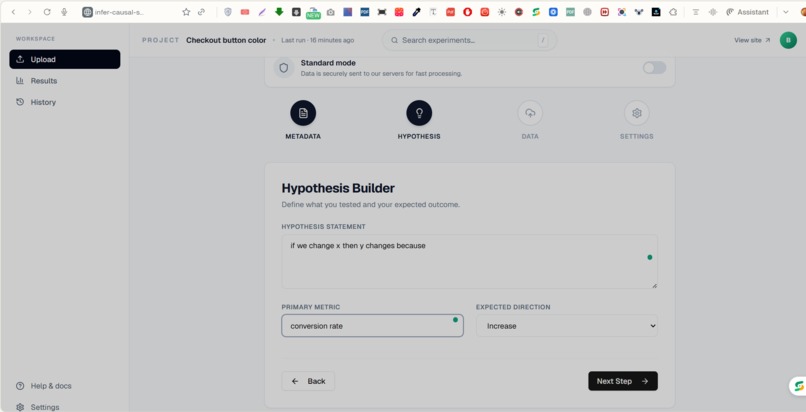The height and width of the screenshot is (412, 806).
Task: Click the shield icon beside Standard mode
Action: (x=284, y=68)
